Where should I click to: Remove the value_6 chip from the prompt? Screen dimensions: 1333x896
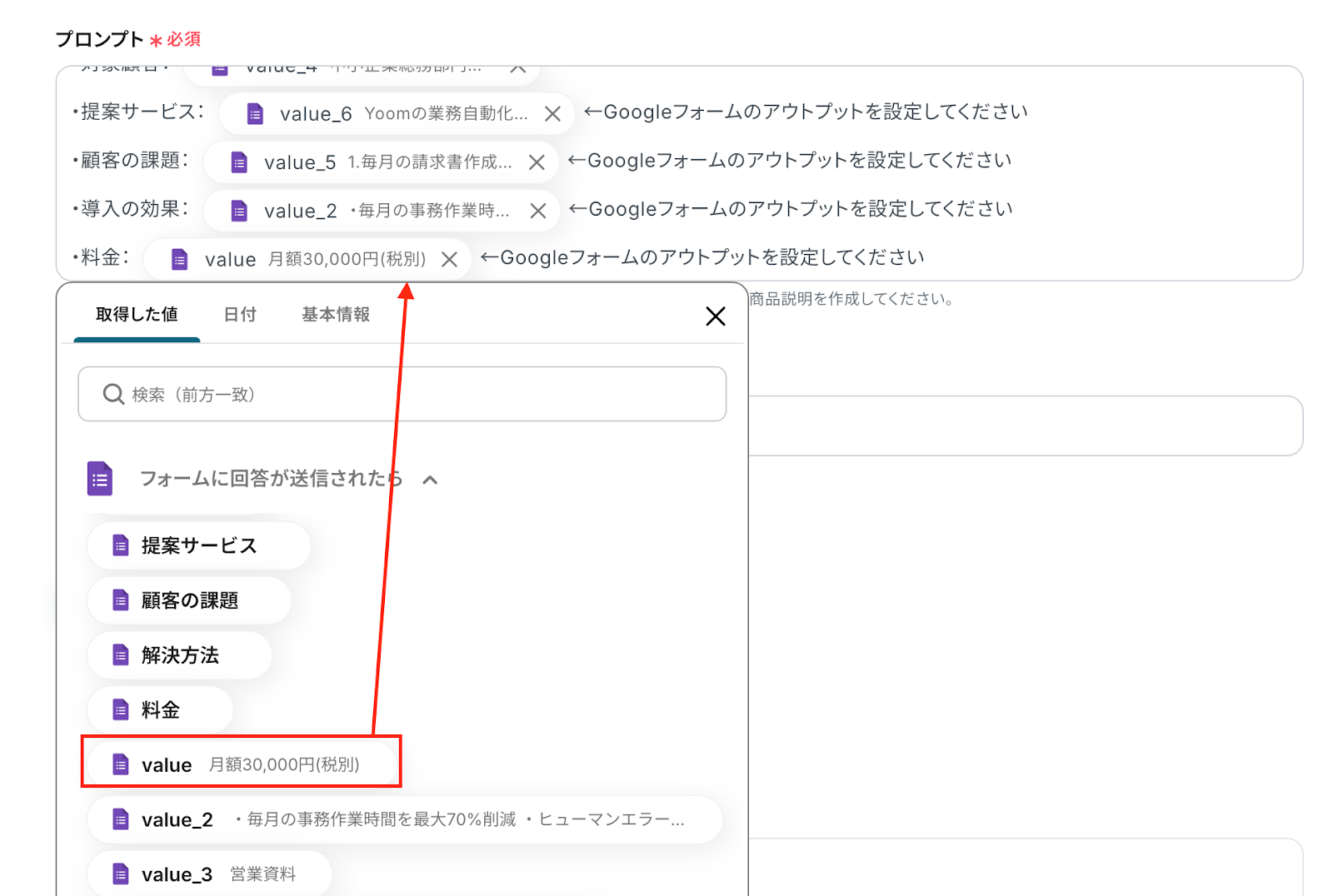pyautogui.click(x=552, y=114)
